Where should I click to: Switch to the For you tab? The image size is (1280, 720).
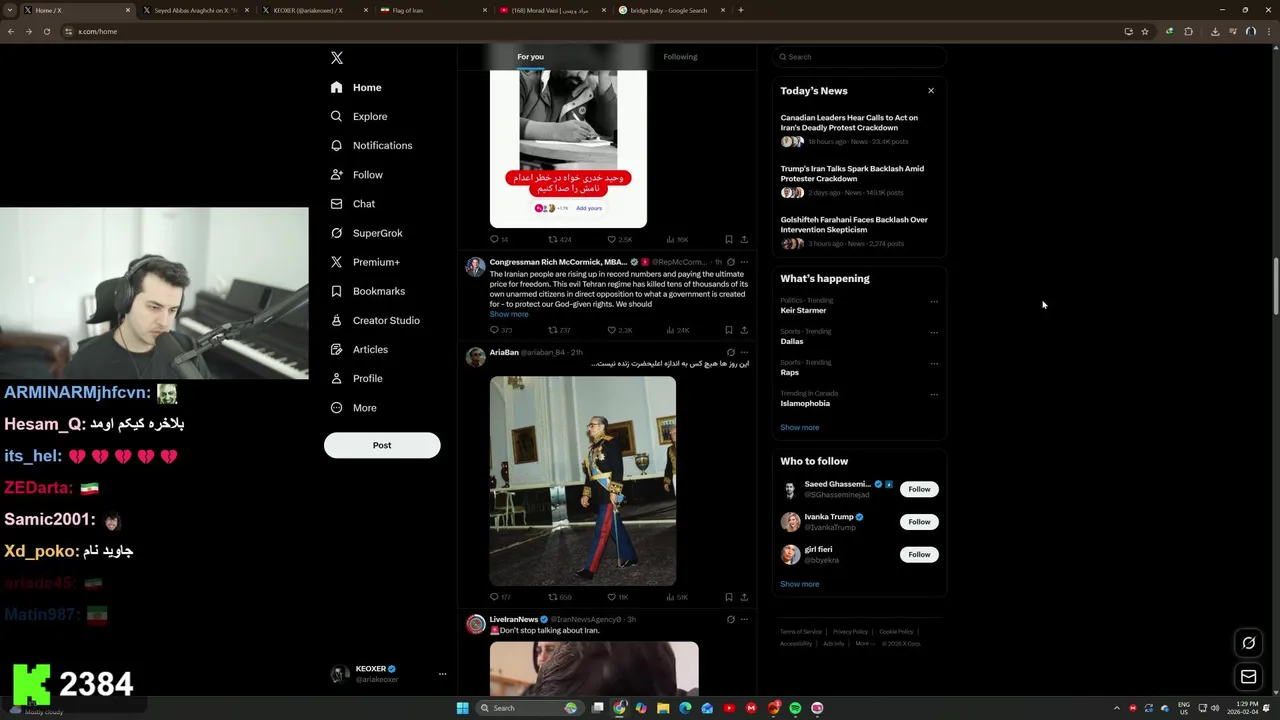[x=531, y=57]
